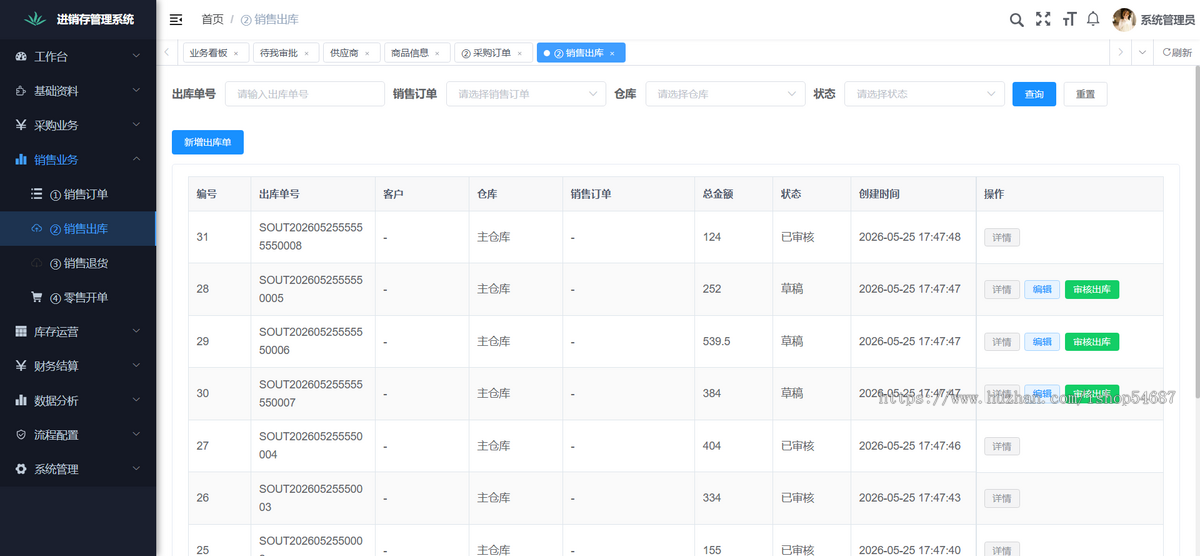Click the 财务结算 yen icon
Screen dimensions: 1200x556
coord(22,366)
